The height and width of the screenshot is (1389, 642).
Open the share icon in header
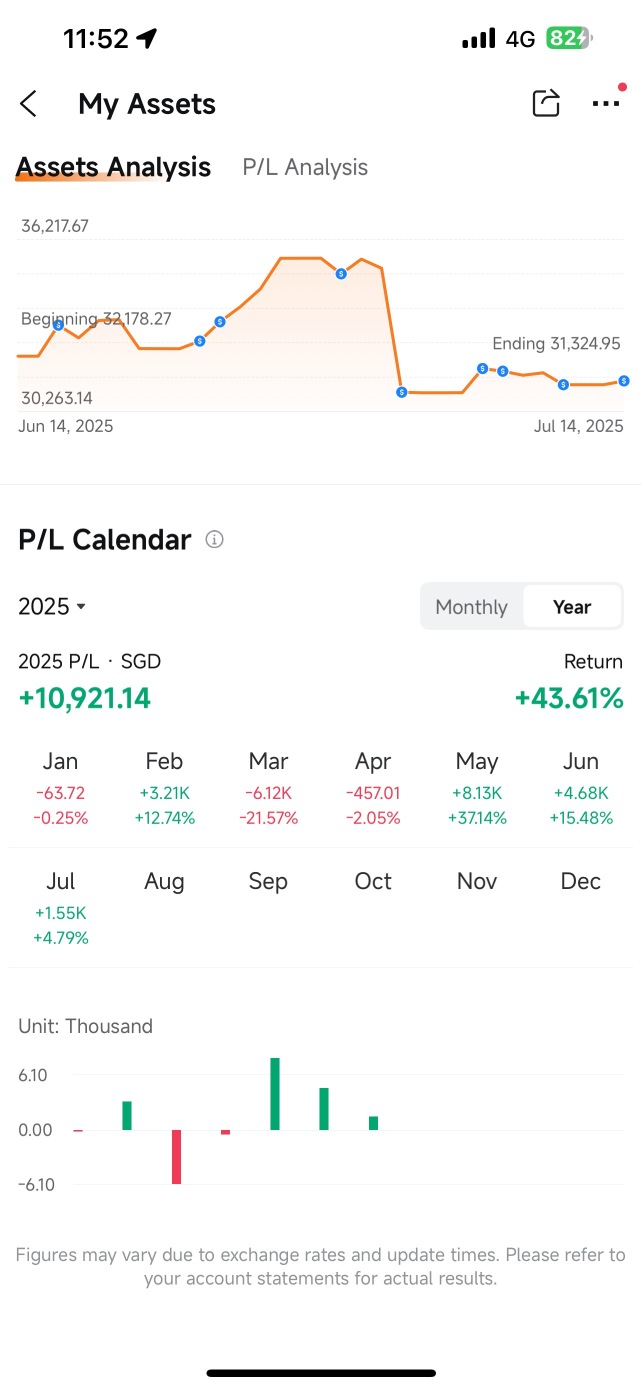(x=546, y=103)
